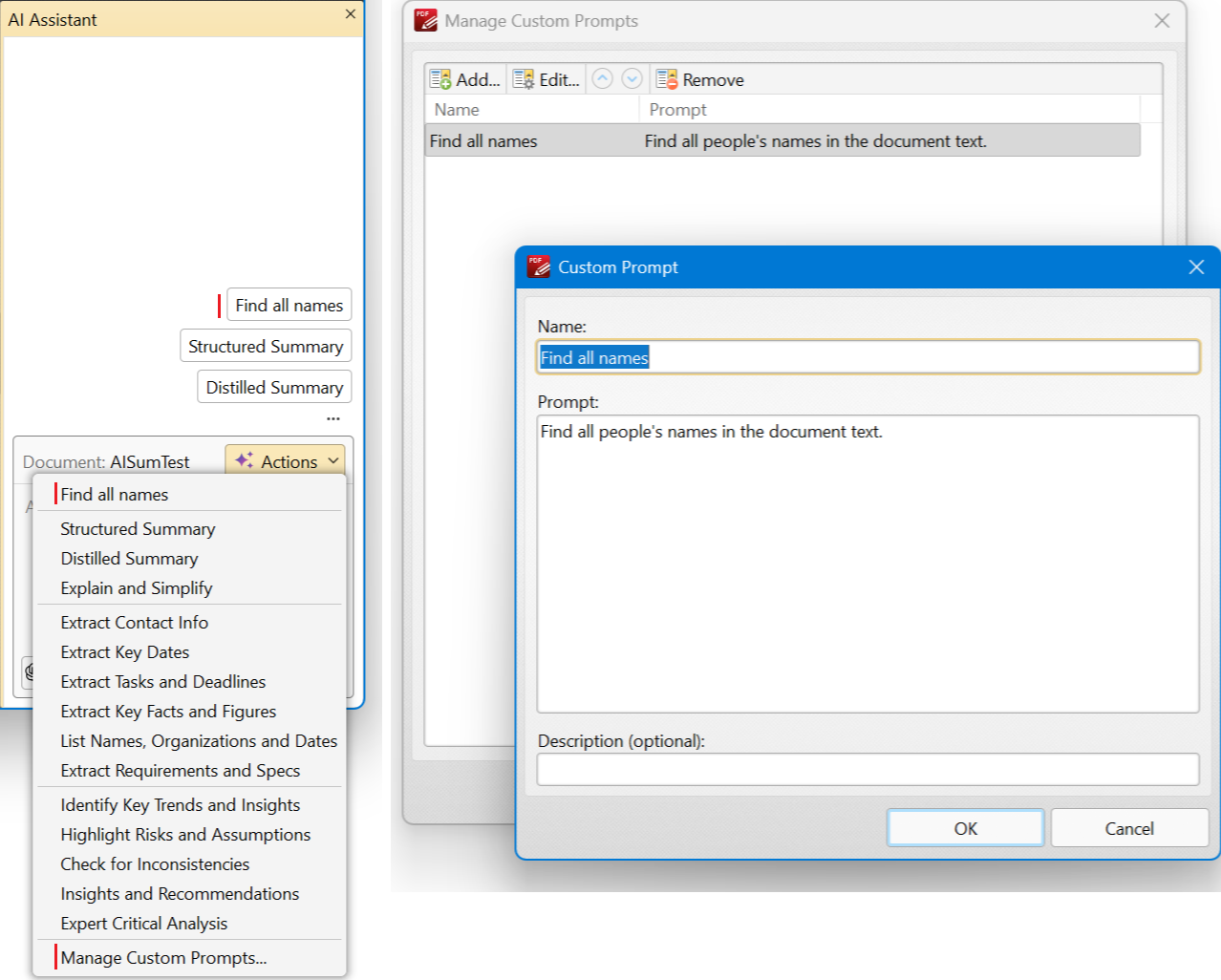Viewport: 1221px width, 980px height.
Task: Click the Edit prompt toolbar icon
Action: [x=524, y=79]
